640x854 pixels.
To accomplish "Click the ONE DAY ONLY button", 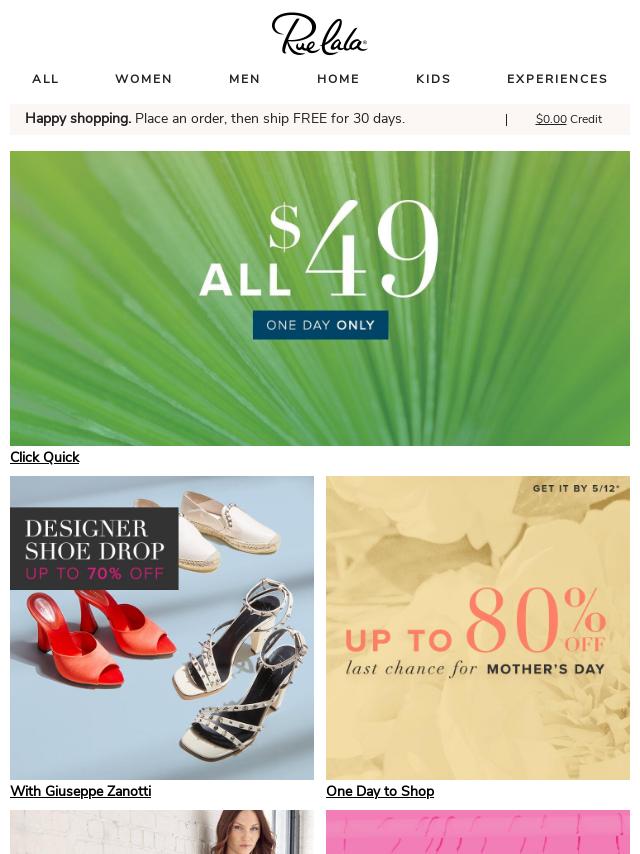I will pos(320,325).
